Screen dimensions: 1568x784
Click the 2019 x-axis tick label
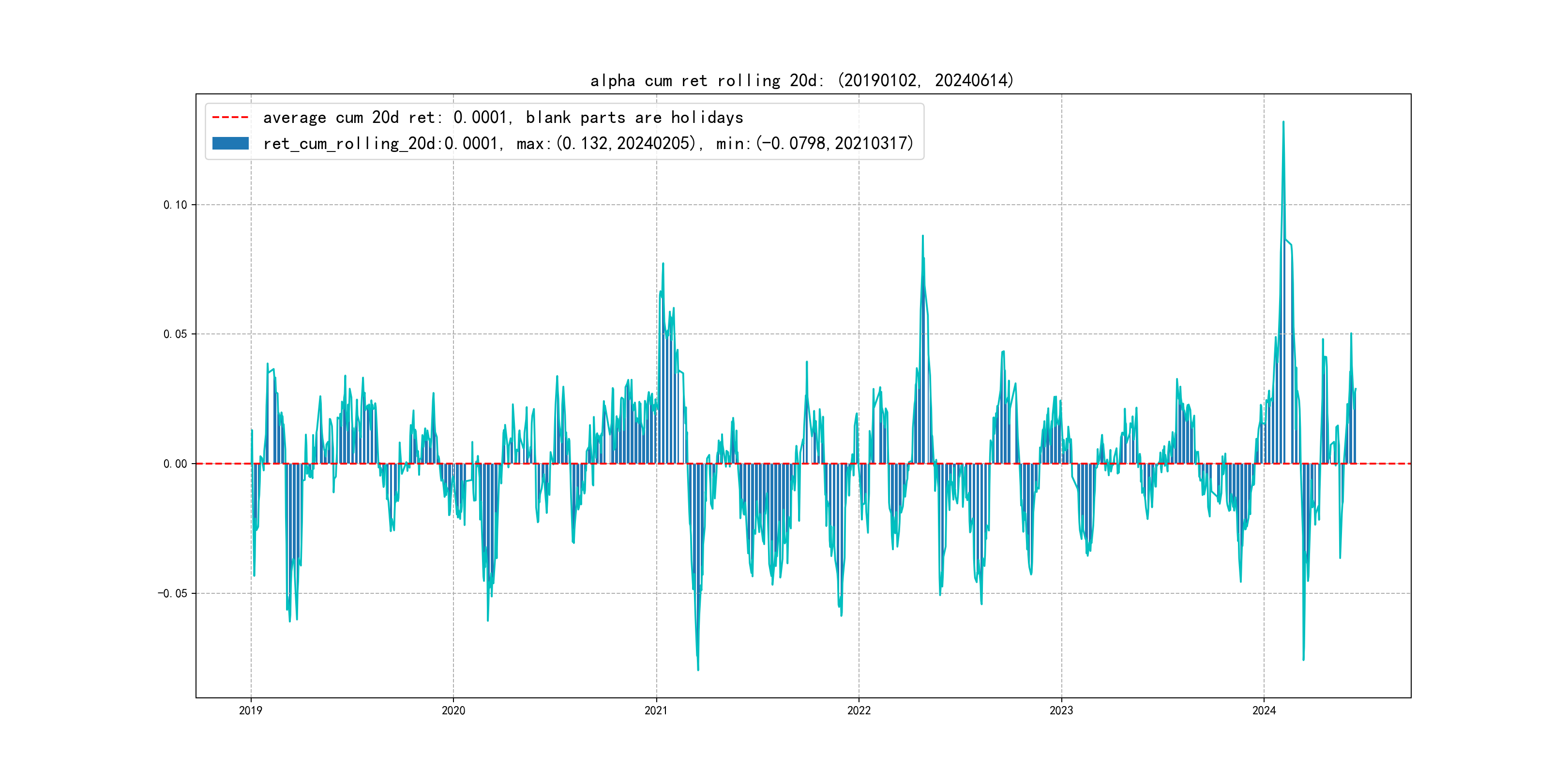[250, 710]
